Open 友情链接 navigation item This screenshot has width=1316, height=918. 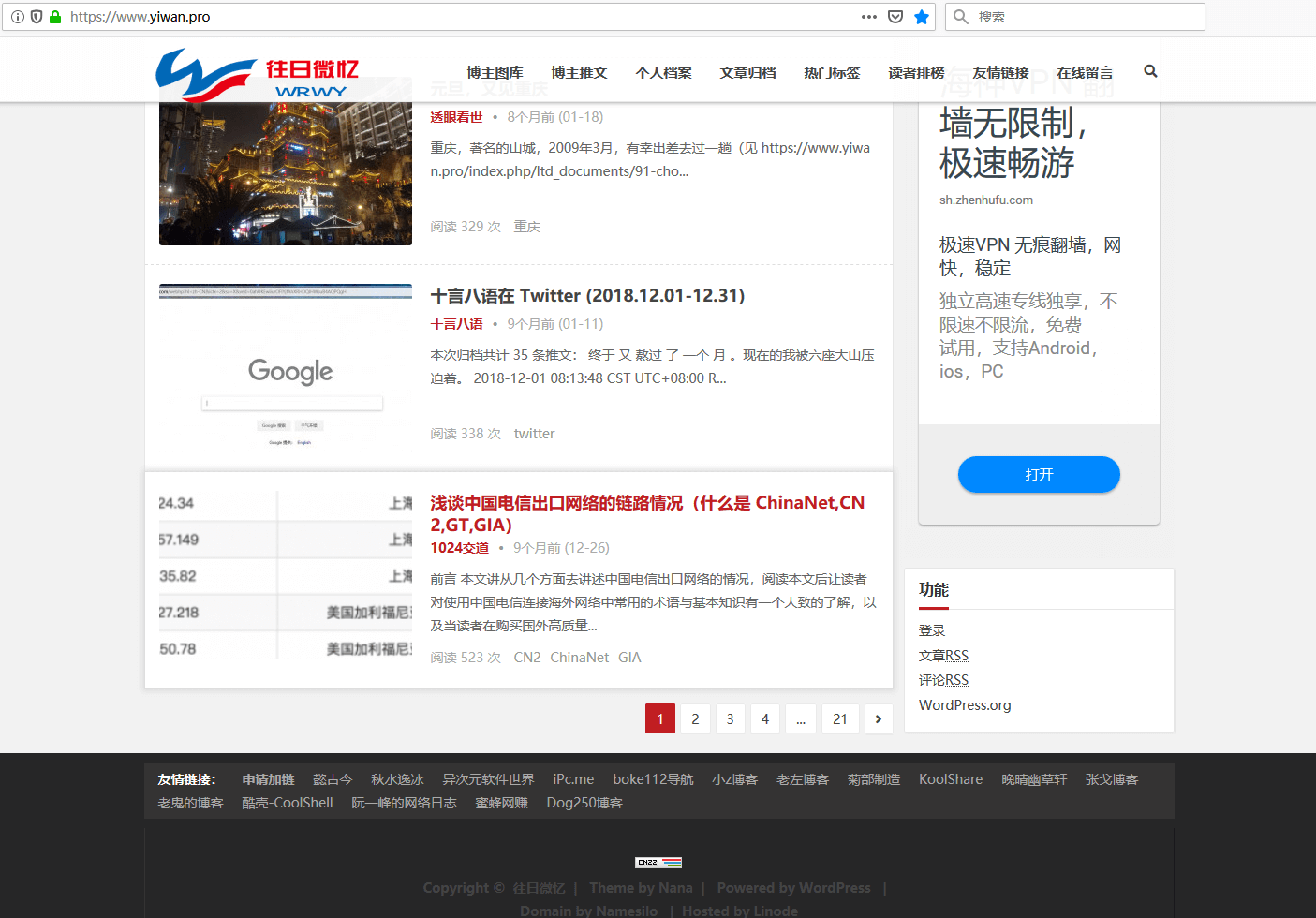[1000, 73]
